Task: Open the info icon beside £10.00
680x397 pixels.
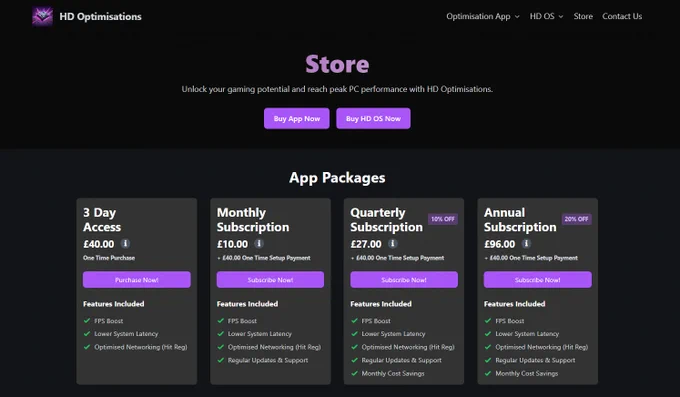Action: tap(259, 243)
